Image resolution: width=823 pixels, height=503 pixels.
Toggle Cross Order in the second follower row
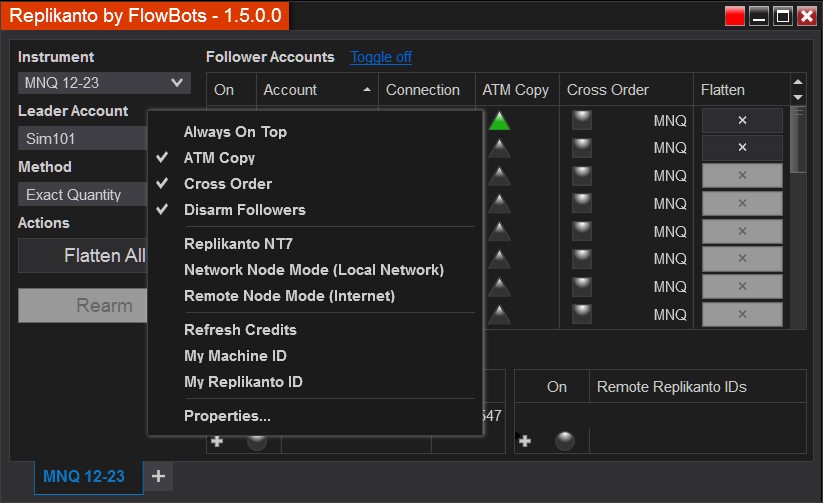tap(582, 148)
